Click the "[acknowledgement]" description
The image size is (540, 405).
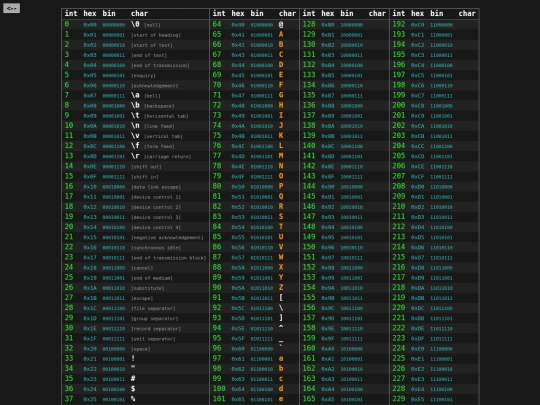[x=154, y=86]
